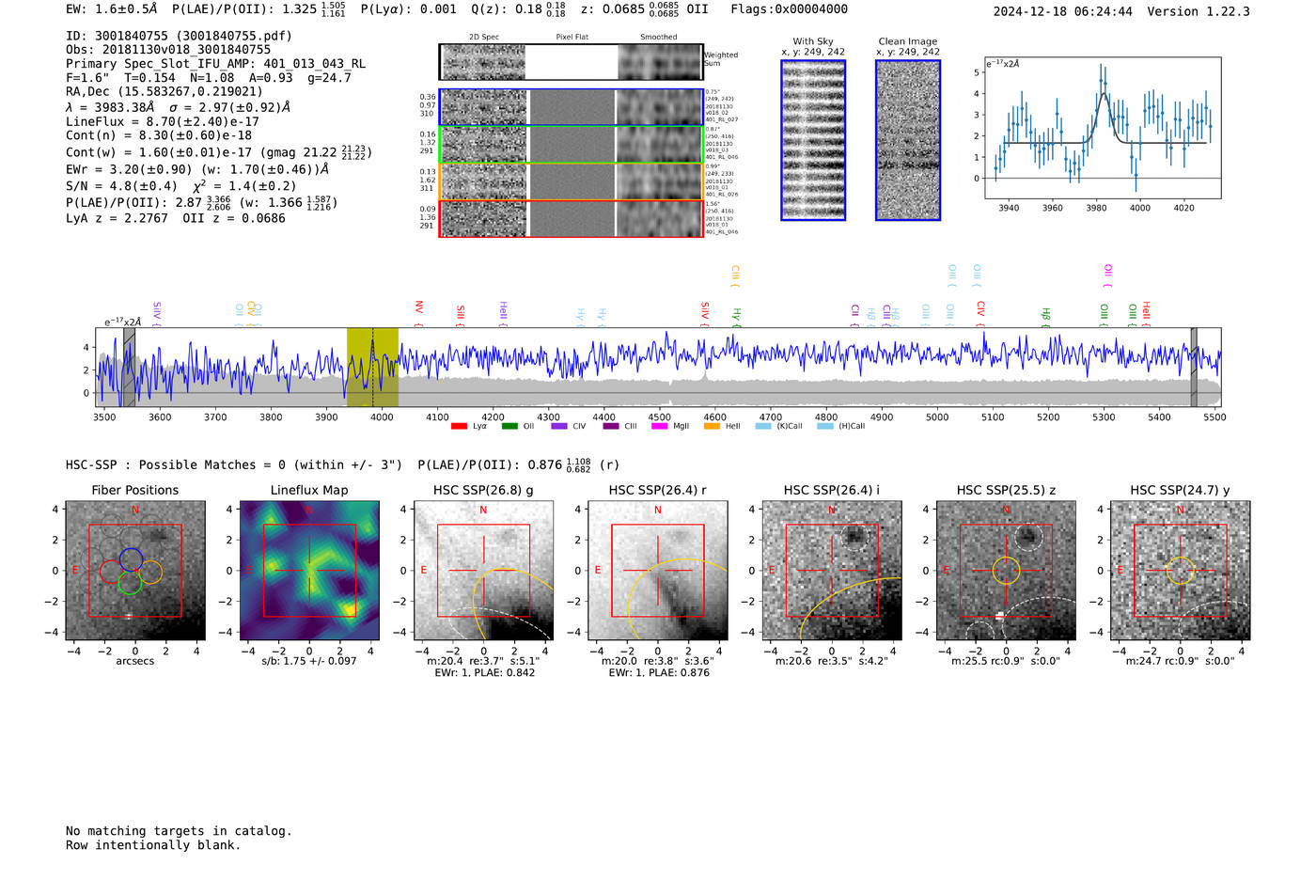Click the Pixel Flat column header

click(x=572, y=38)
